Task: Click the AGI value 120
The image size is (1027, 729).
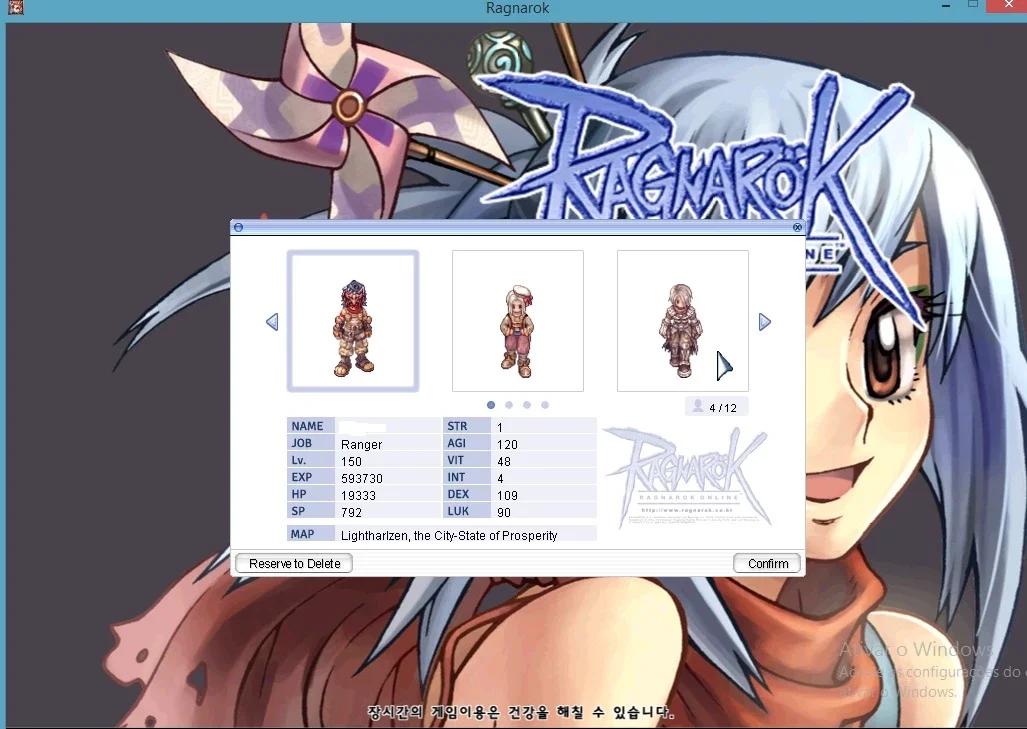Action: point(508,444)
